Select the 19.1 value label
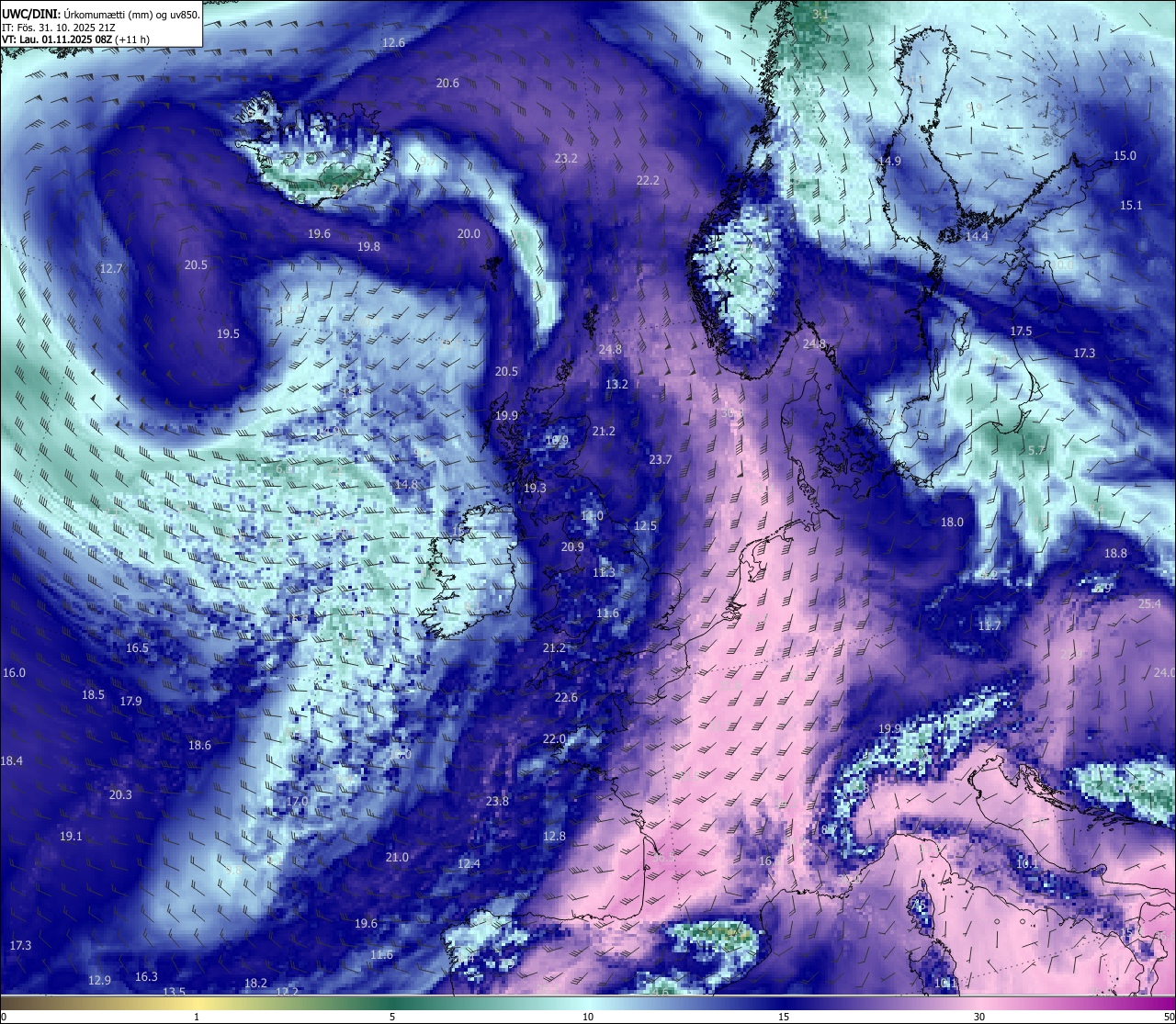The width and height of the screenshot is (1176, 1024). click(71, 837)
